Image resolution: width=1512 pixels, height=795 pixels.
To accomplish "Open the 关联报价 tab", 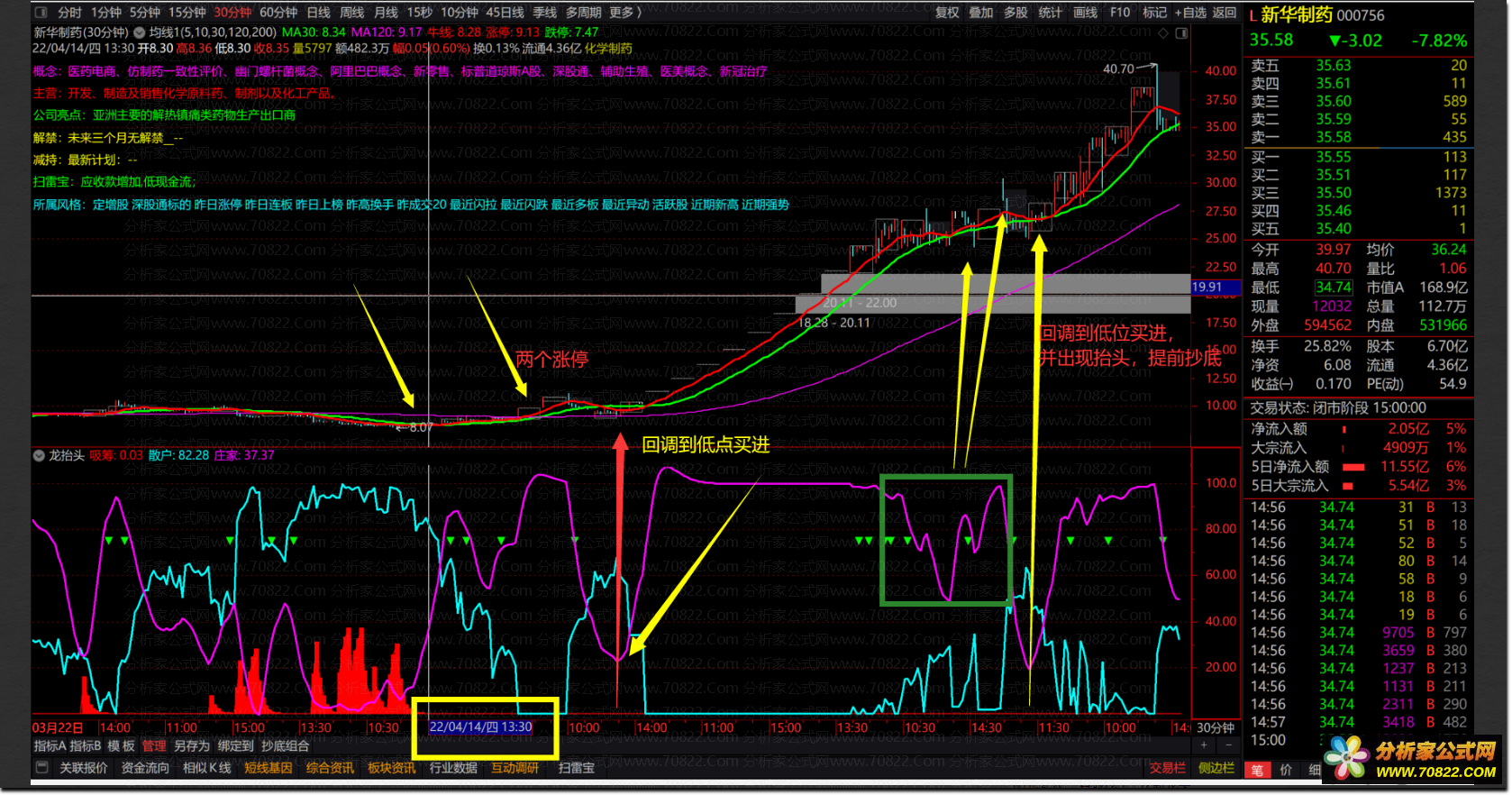I will point(83,768).
